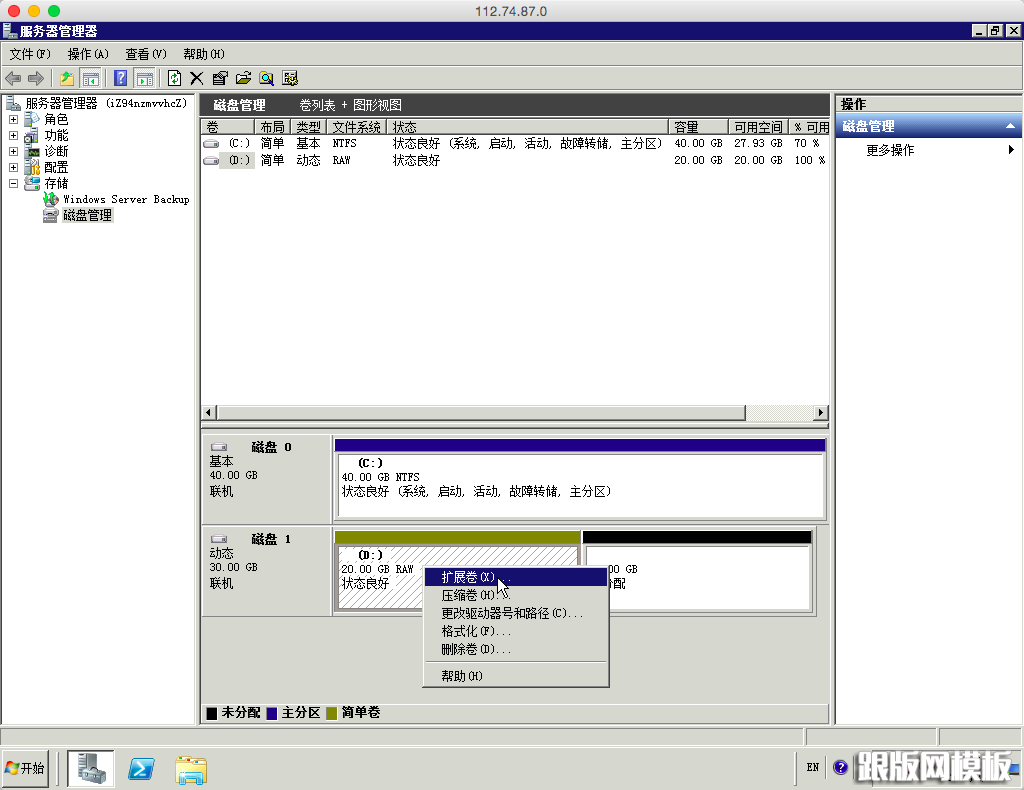
Task: Click the Properties icon in the toolbar
Action: (220, 78)
